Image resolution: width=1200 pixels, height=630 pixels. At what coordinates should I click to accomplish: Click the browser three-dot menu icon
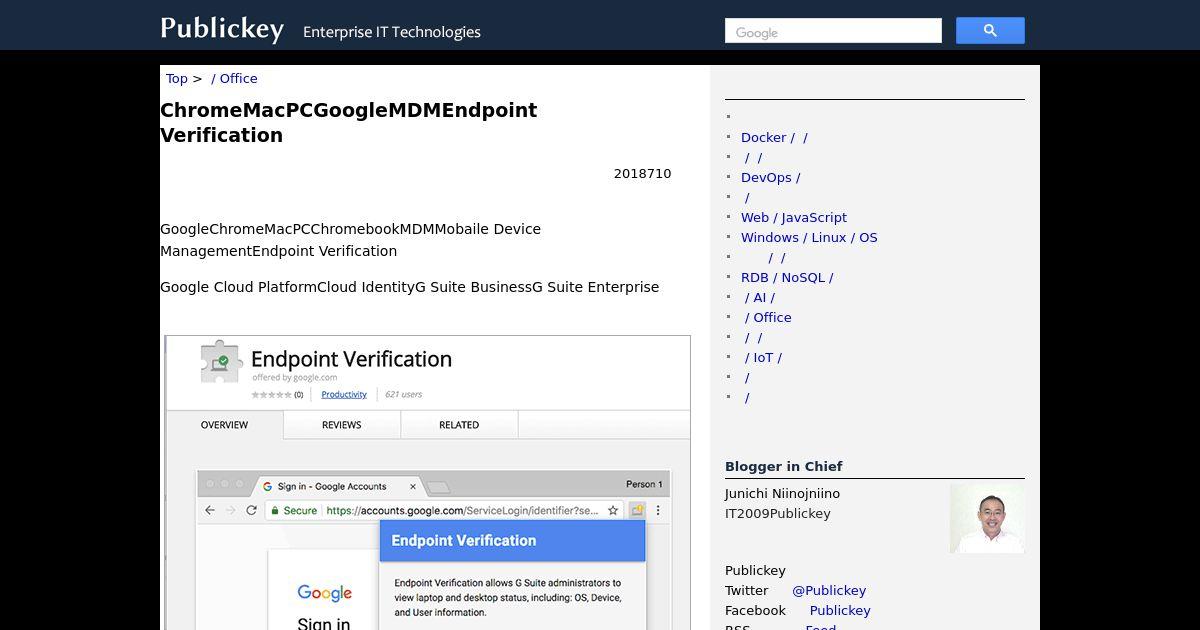(x=659, y=510)
